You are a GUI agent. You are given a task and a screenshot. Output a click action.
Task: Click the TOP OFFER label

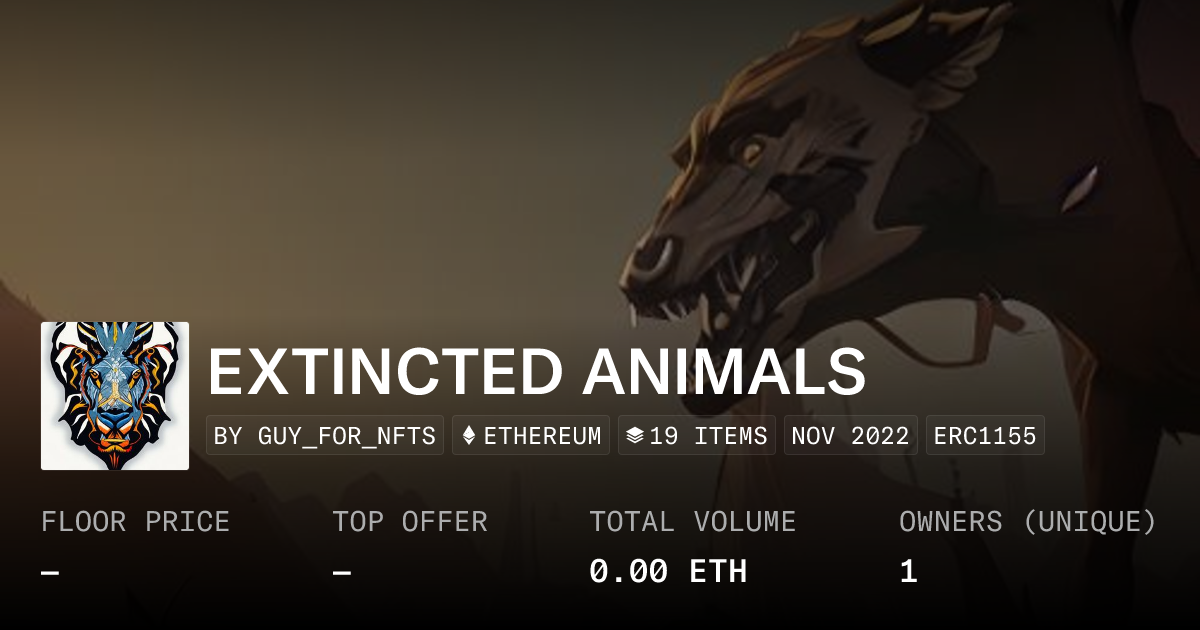coord(410,522)
